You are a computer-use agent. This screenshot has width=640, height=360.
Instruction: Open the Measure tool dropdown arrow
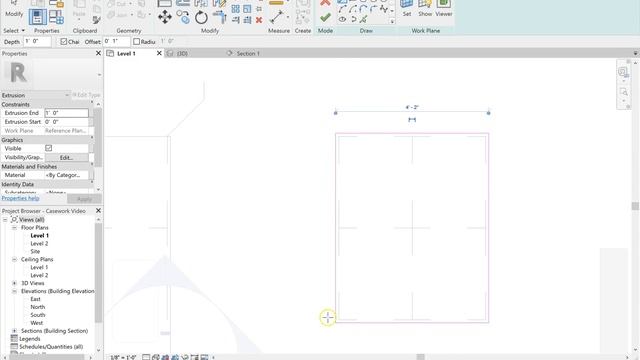point(288,17)
